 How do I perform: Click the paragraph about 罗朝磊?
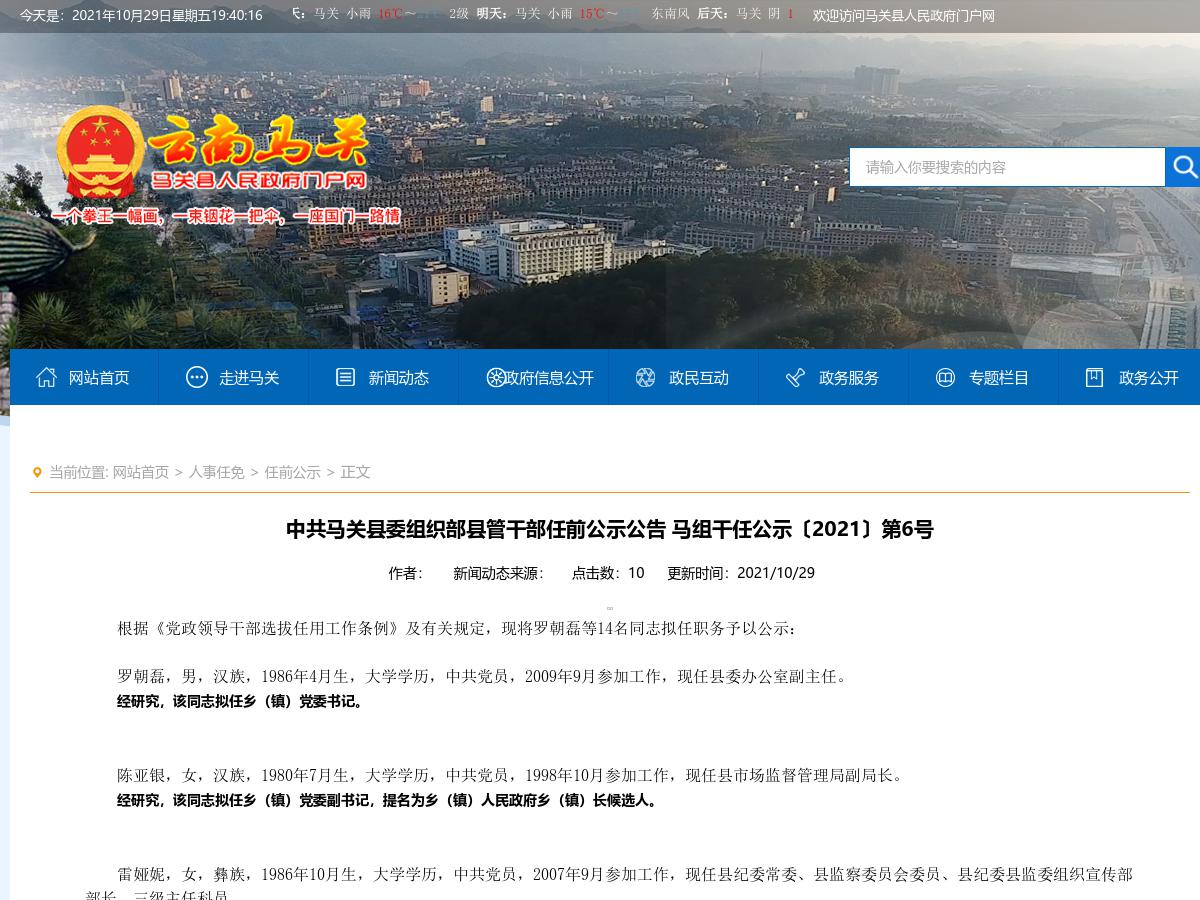(x=484, y=677)
